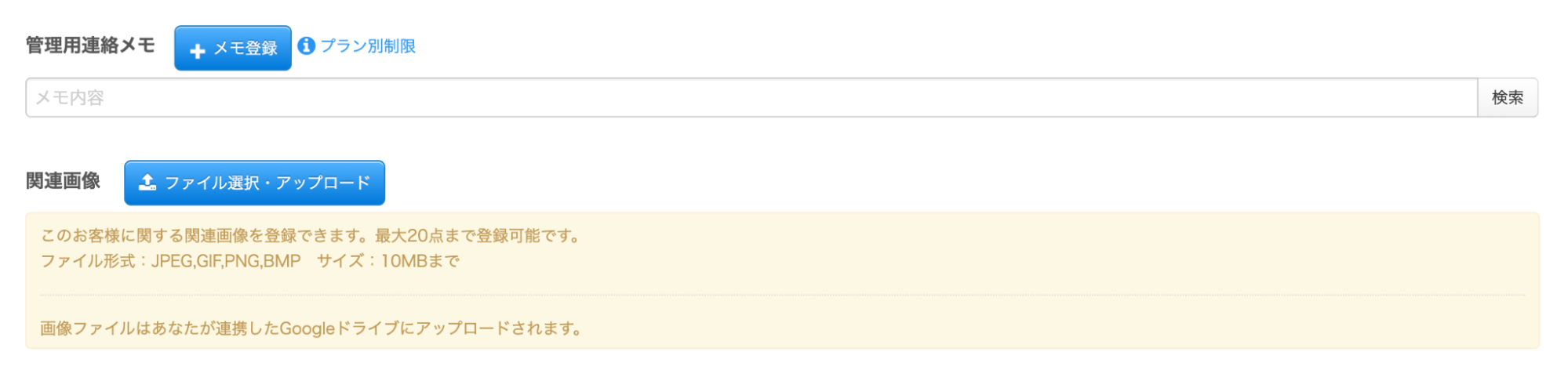Click the dotted divider in notice box
1568x370 pixels.
pos(782,296)
